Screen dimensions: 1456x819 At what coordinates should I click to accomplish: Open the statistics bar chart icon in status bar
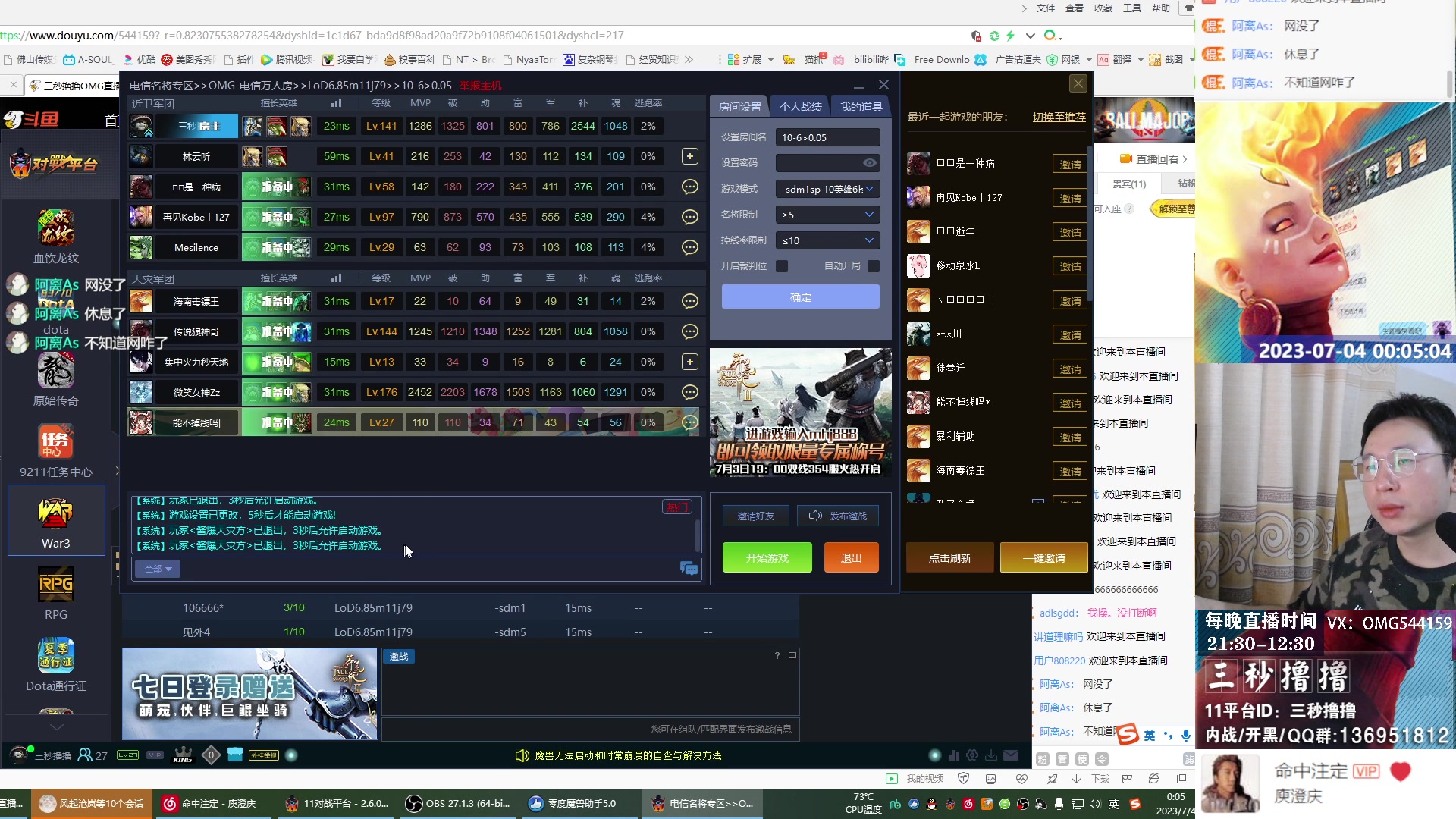tap(953, 755)
